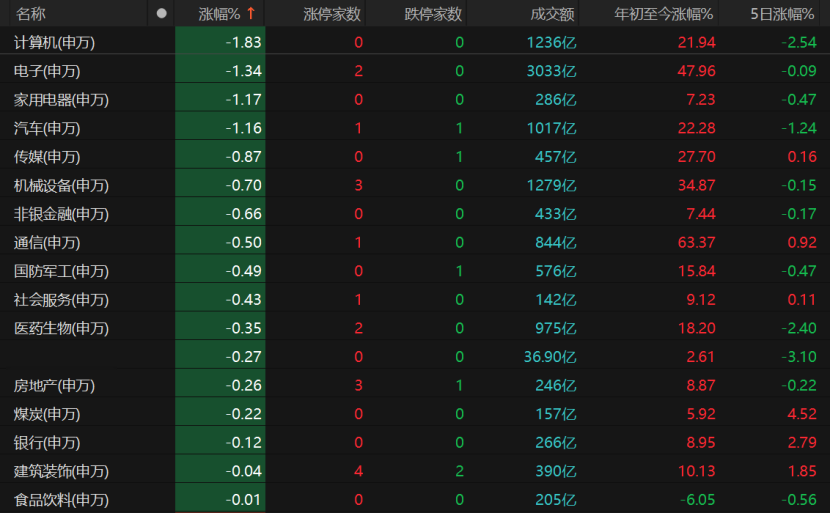The height and width of the screenshot is (514, 830).
Task: Select 传媒(申万) sector name
Action: [47, 157]
